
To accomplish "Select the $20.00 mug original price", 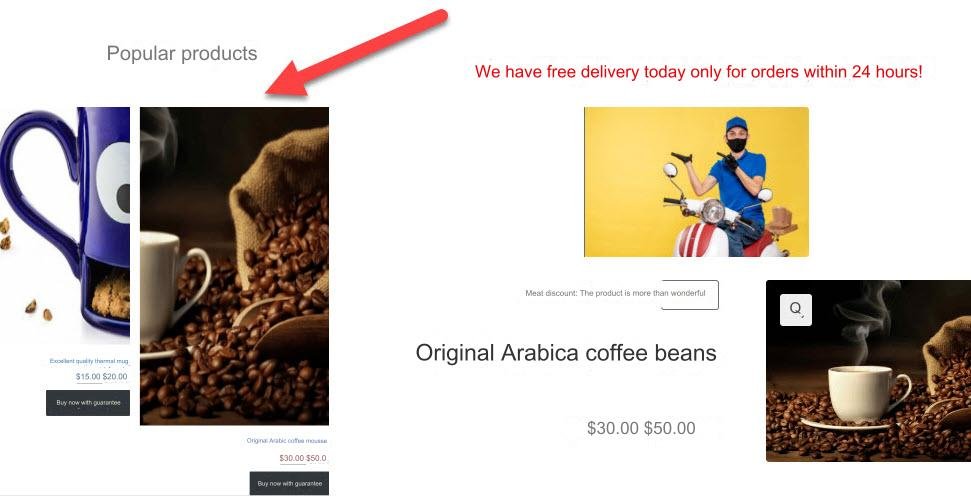I will [115, 376].
